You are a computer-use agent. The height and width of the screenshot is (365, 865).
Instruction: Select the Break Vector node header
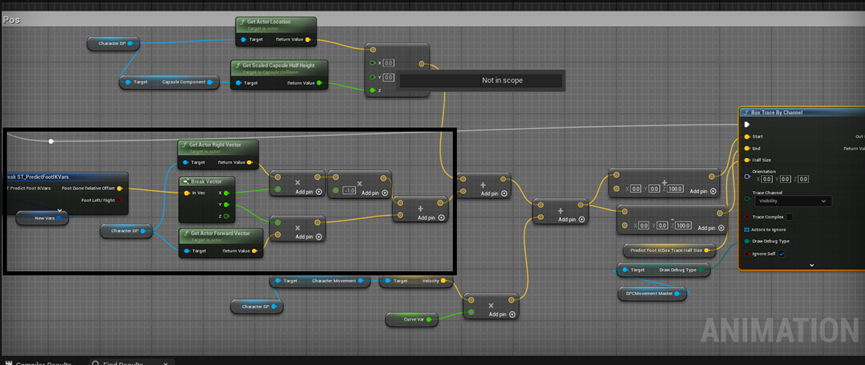tap(207, 181)
